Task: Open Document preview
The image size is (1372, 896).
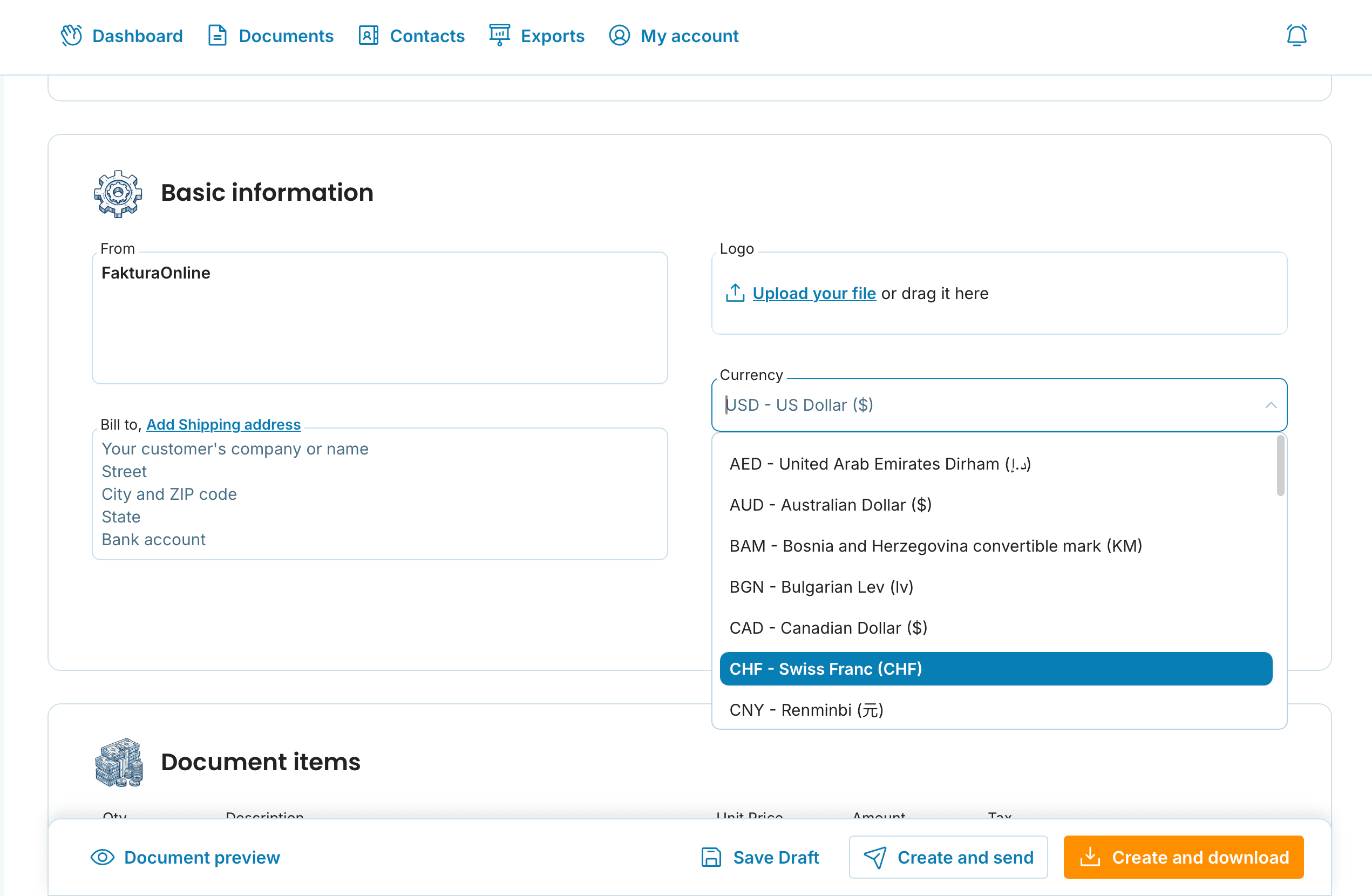Action: (x=185, y=857)
